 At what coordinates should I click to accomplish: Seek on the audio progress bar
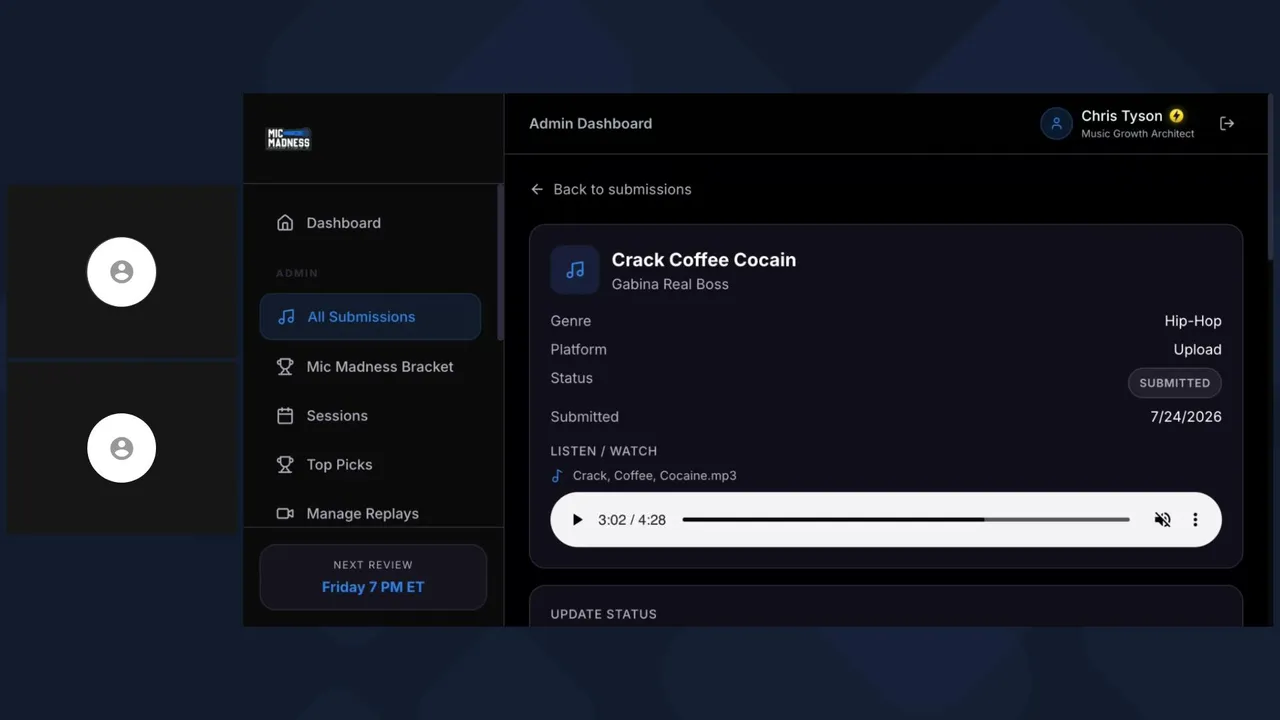[x=906, y=520]
